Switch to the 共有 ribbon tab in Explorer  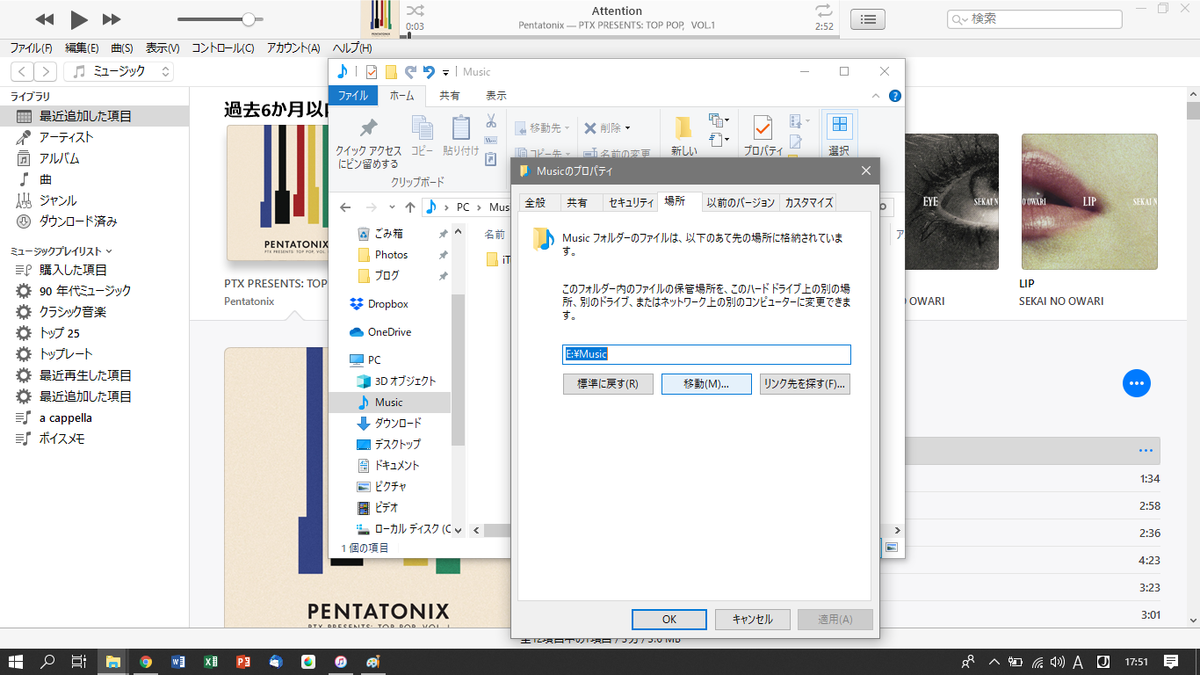click(x=450, y=96)
